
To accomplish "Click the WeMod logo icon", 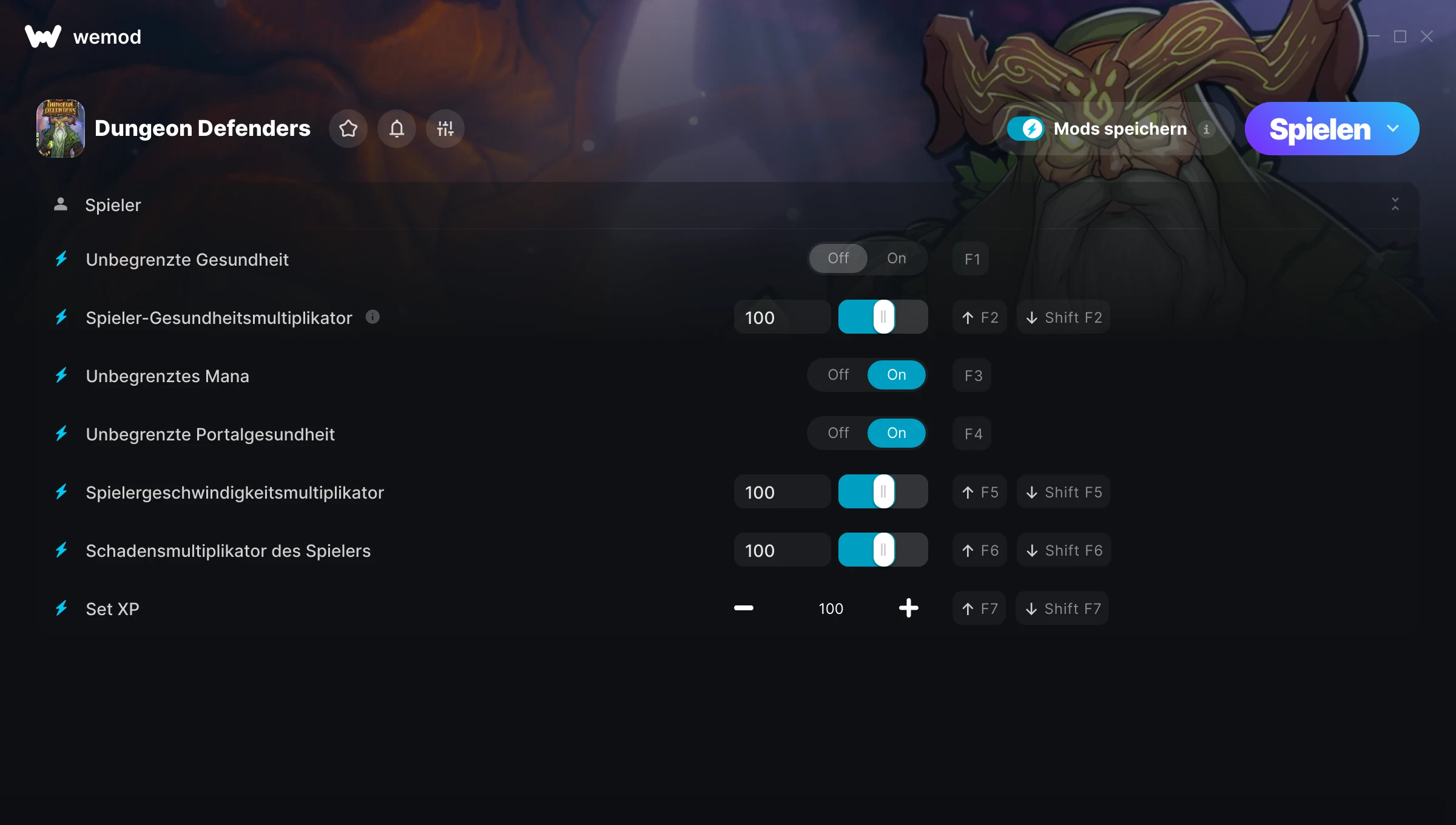I will tap(43, 36).
